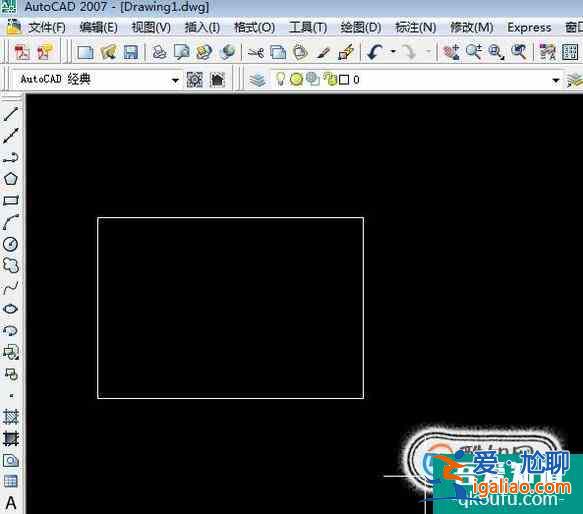Open the undo history dropdown arrow
This screenshot has width=583, height=514.
393,52
